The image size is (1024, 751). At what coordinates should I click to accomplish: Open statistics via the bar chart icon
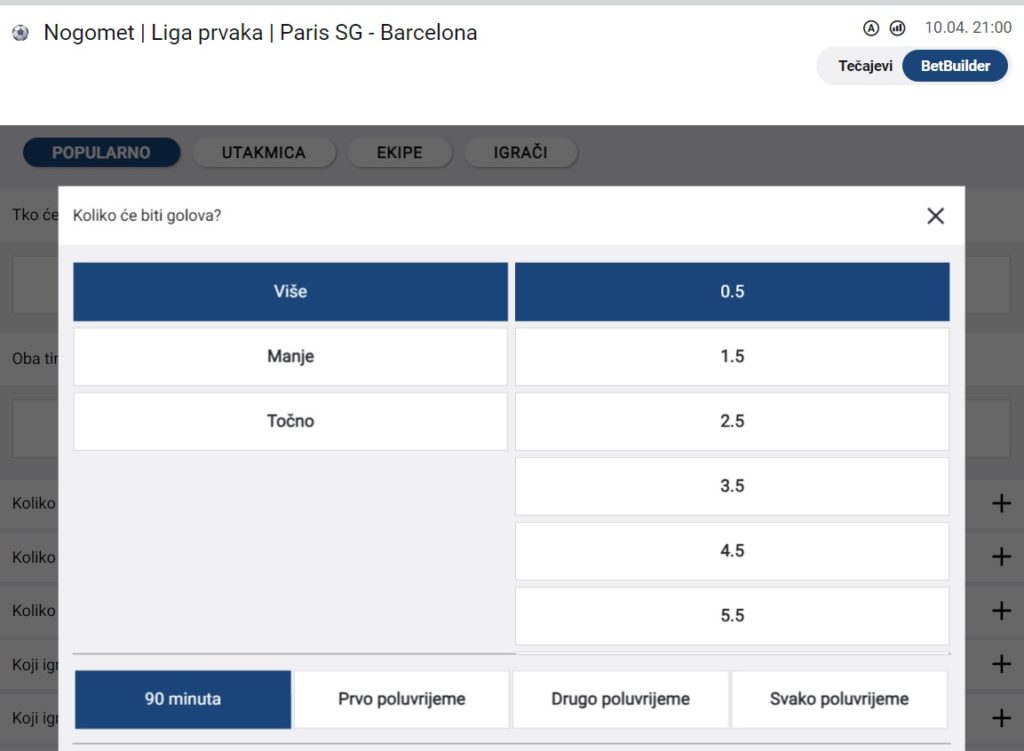[x=897, y=29]
